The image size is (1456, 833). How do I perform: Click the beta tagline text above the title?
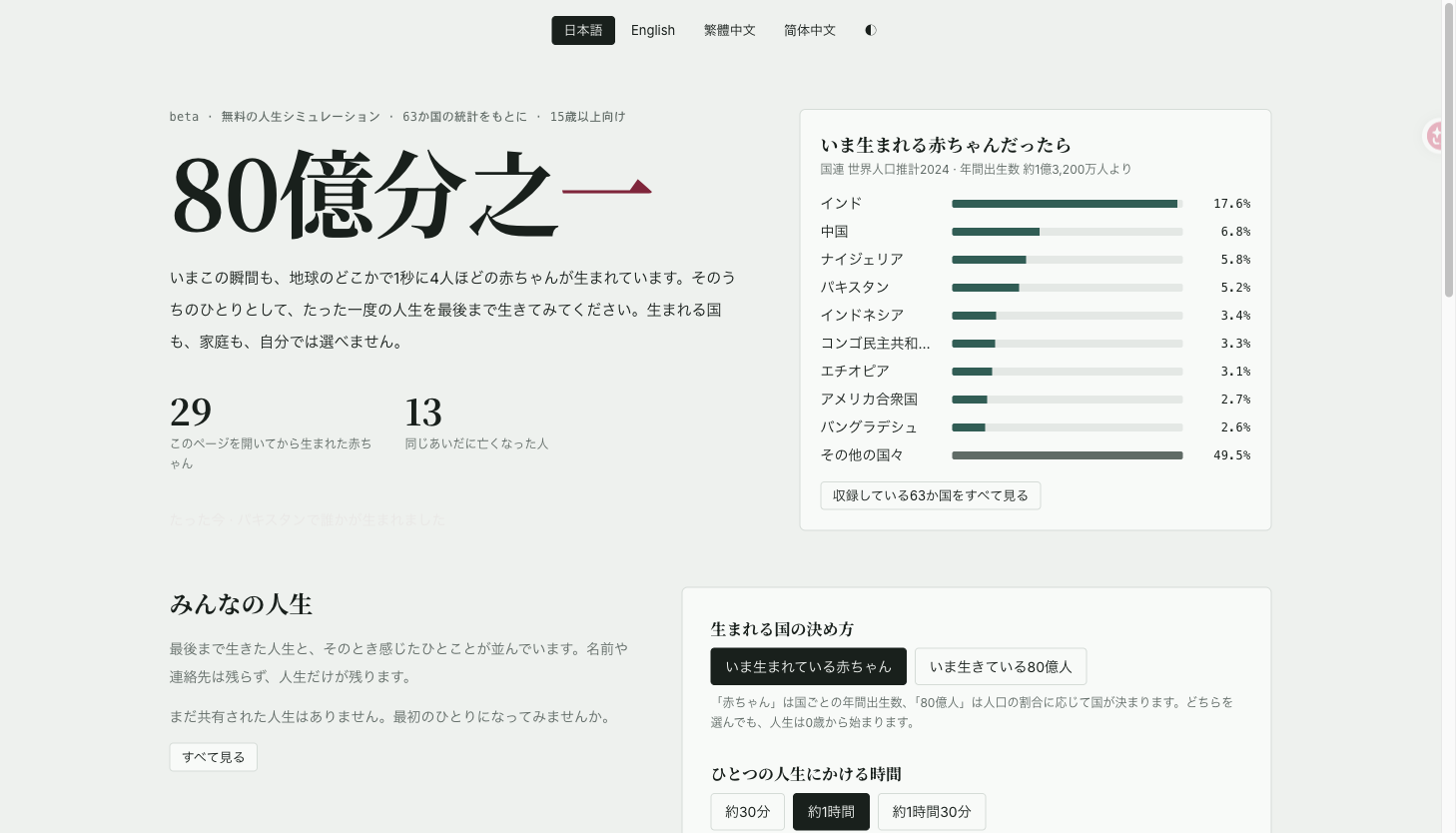[397, 117]
